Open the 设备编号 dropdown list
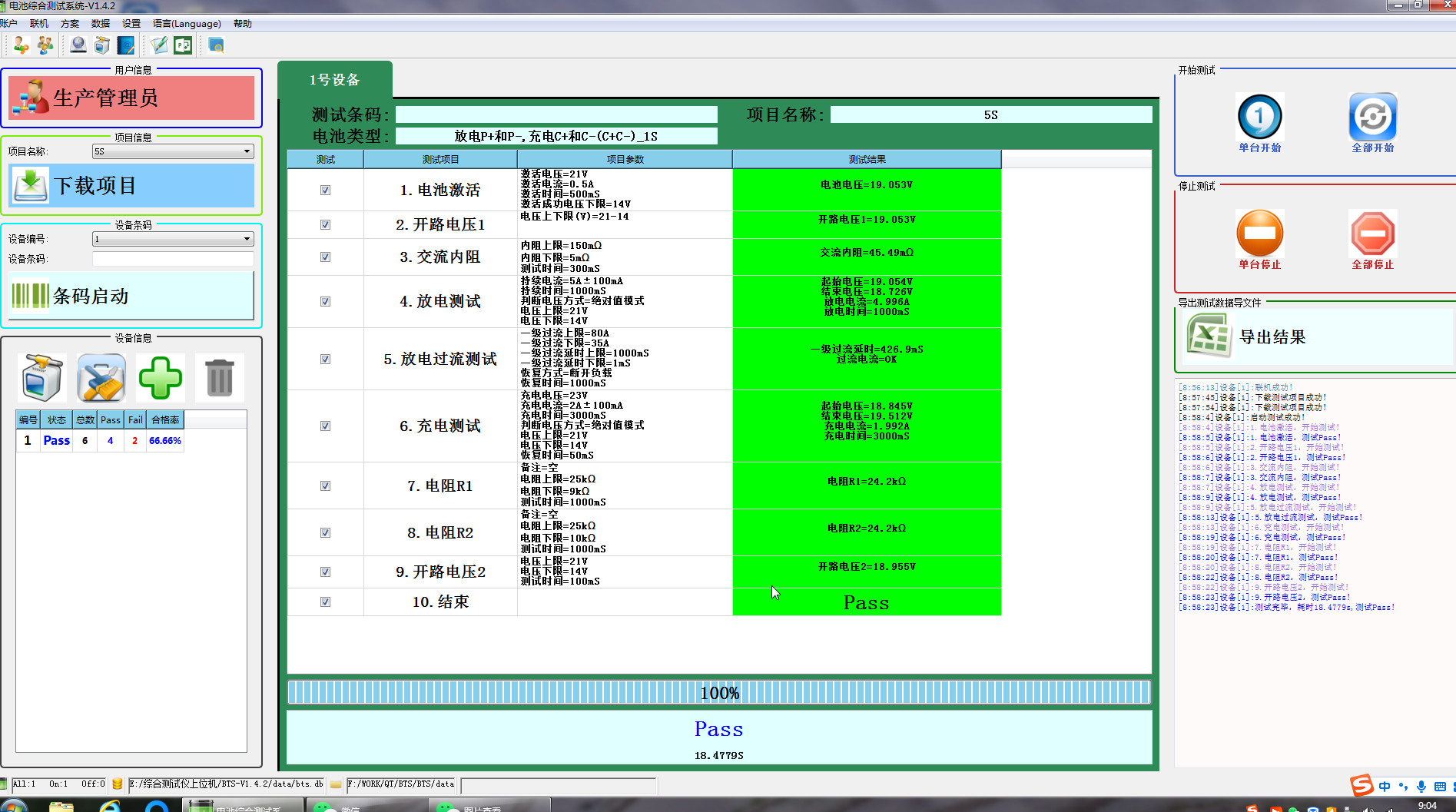Viewport: 1456px width, 812px height. coord(247,239)
